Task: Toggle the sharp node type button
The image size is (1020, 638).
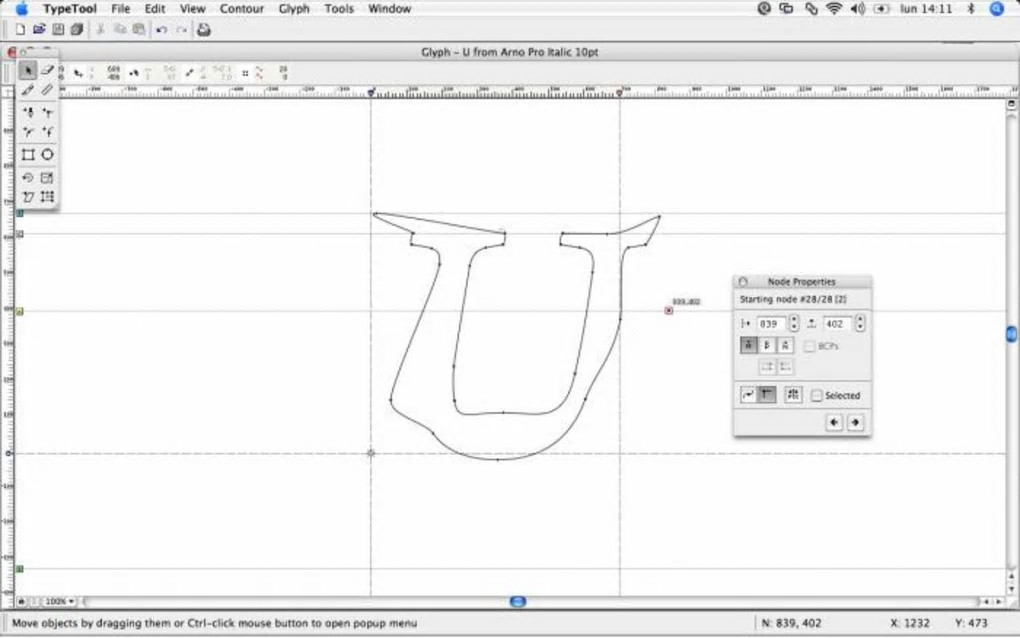Action: pyautogui.click(x=767, y=395)
